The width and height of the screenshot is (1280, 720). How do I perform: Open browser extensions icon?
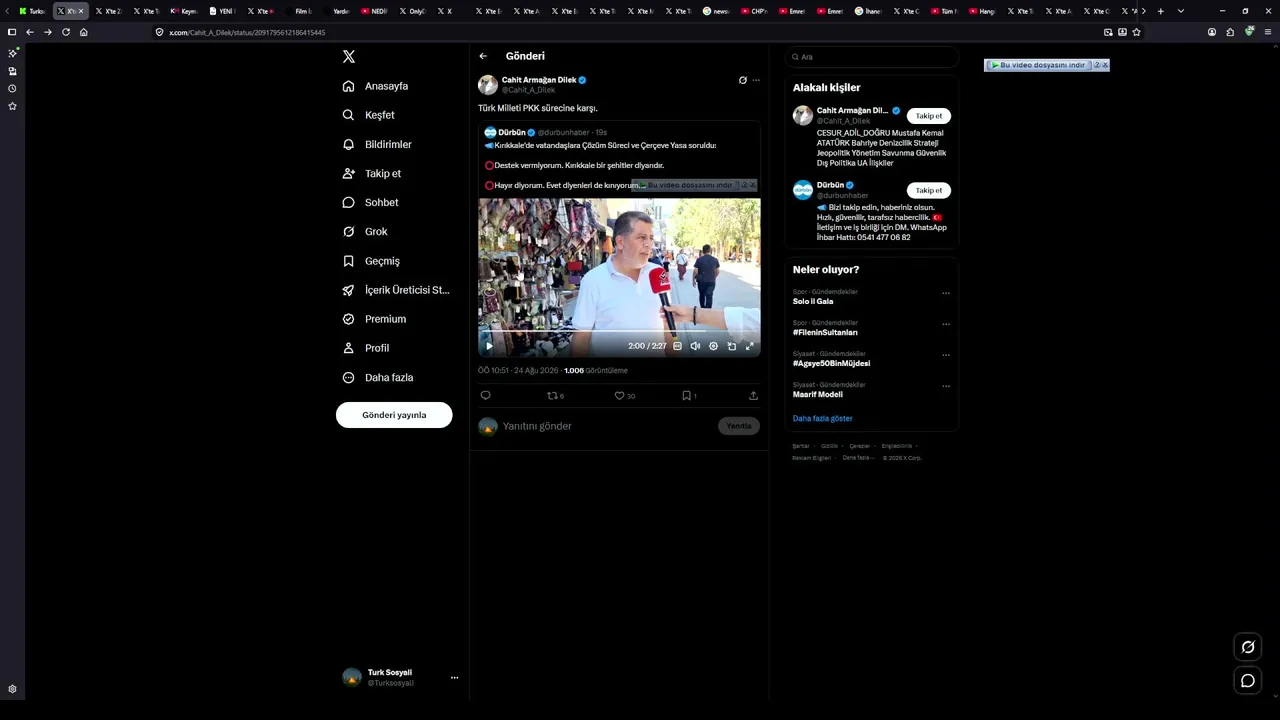pos(1230,32)
